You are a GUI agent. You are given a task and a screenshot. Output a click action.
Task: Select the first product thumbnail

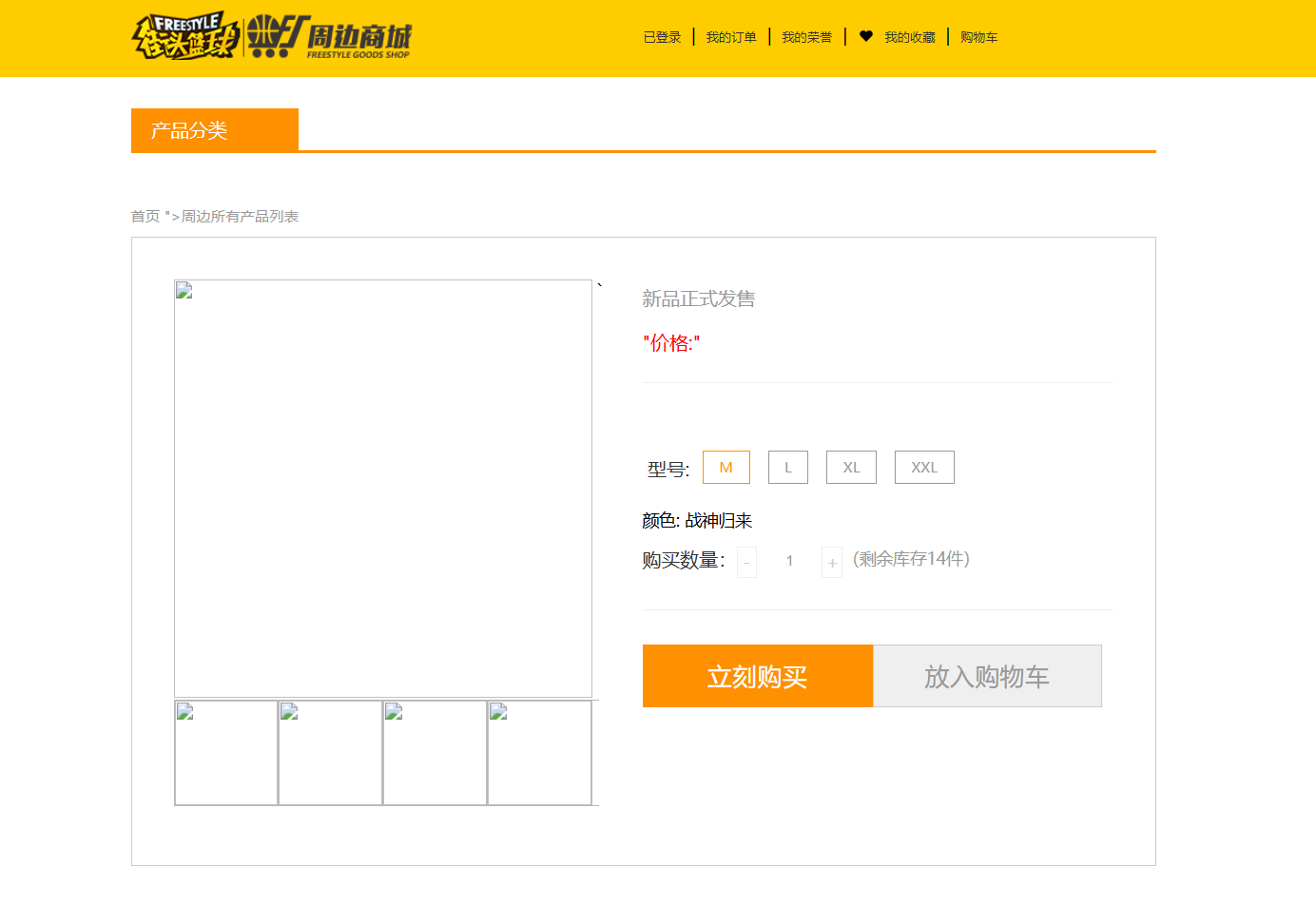226,753
